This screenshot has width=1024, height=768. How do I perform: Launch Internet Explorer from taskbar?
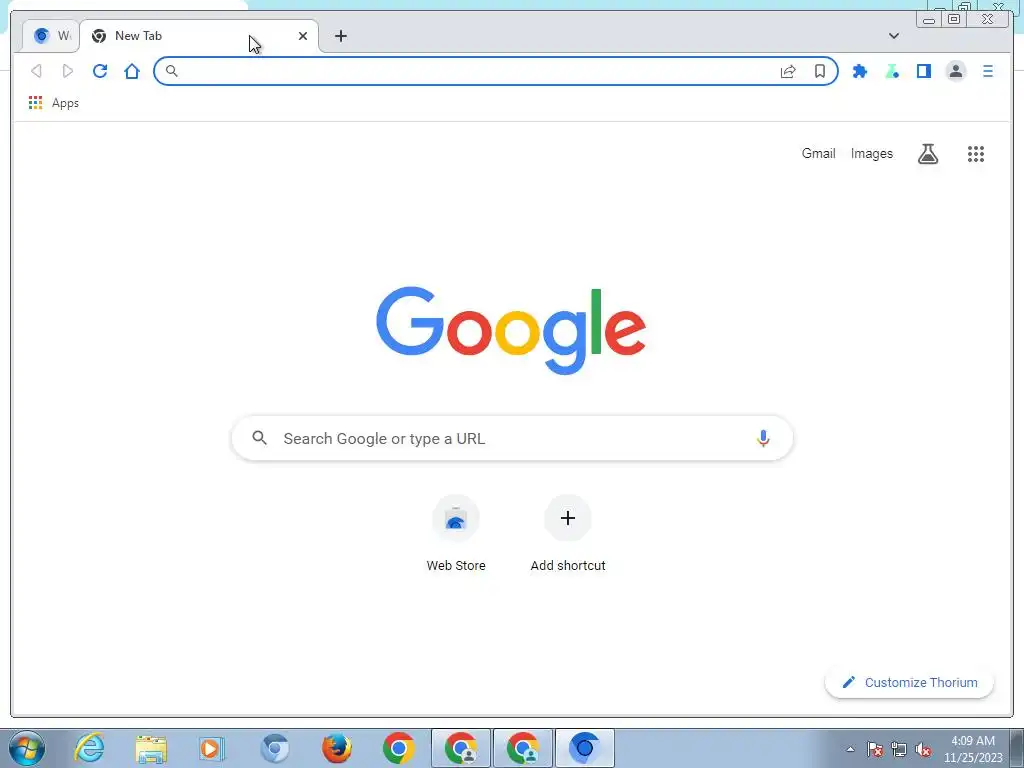tap(89, 748)
